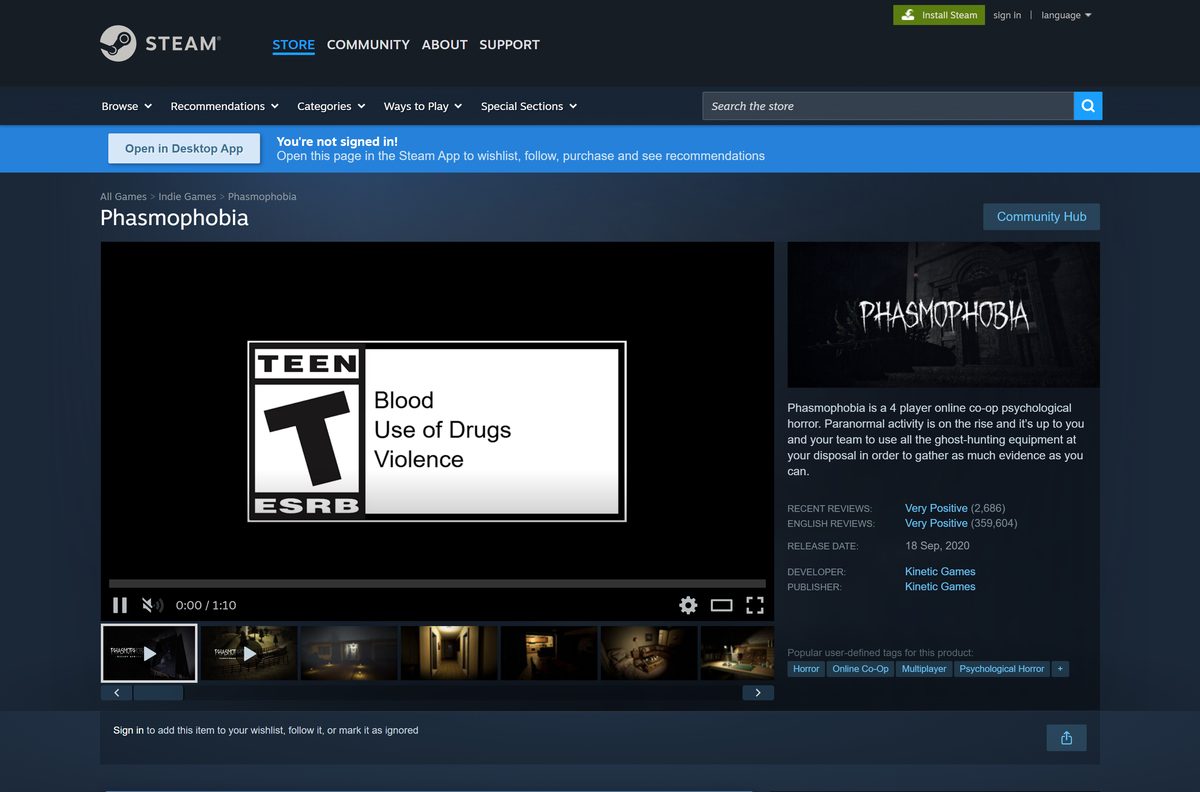Click the Phasmophobia header image
Screen dimensions: 1200x792
pyautogui.click(x=943, y=315)
